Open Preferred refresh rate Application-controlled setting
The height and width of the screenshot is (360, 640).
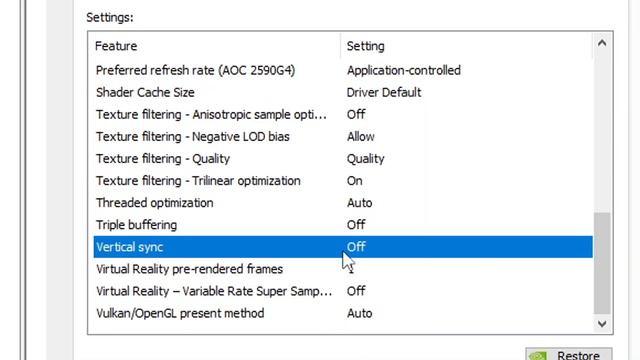(404, 71)
